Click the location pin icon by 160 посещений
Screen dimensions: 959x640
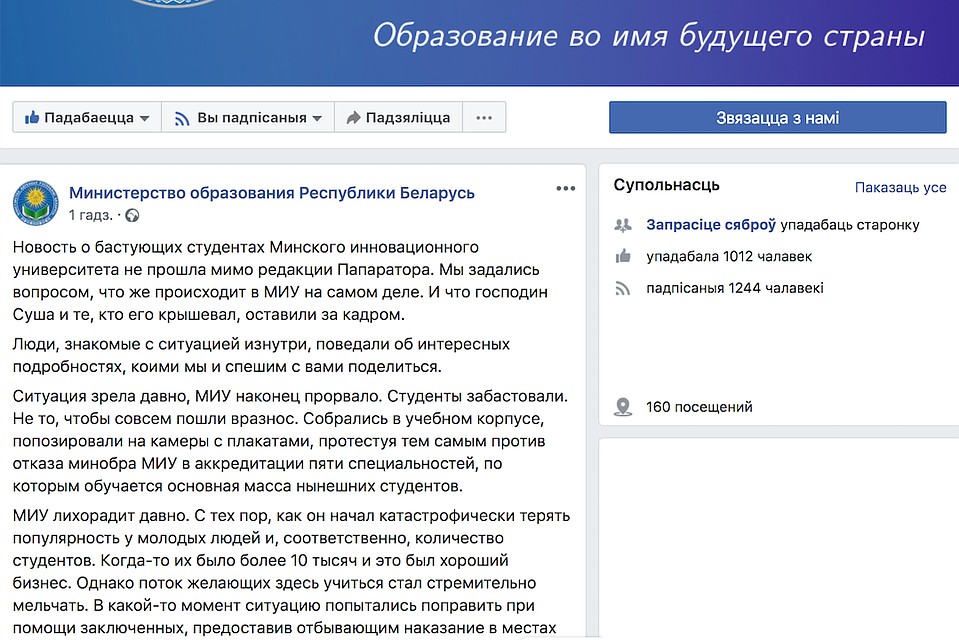coord(623,407)
